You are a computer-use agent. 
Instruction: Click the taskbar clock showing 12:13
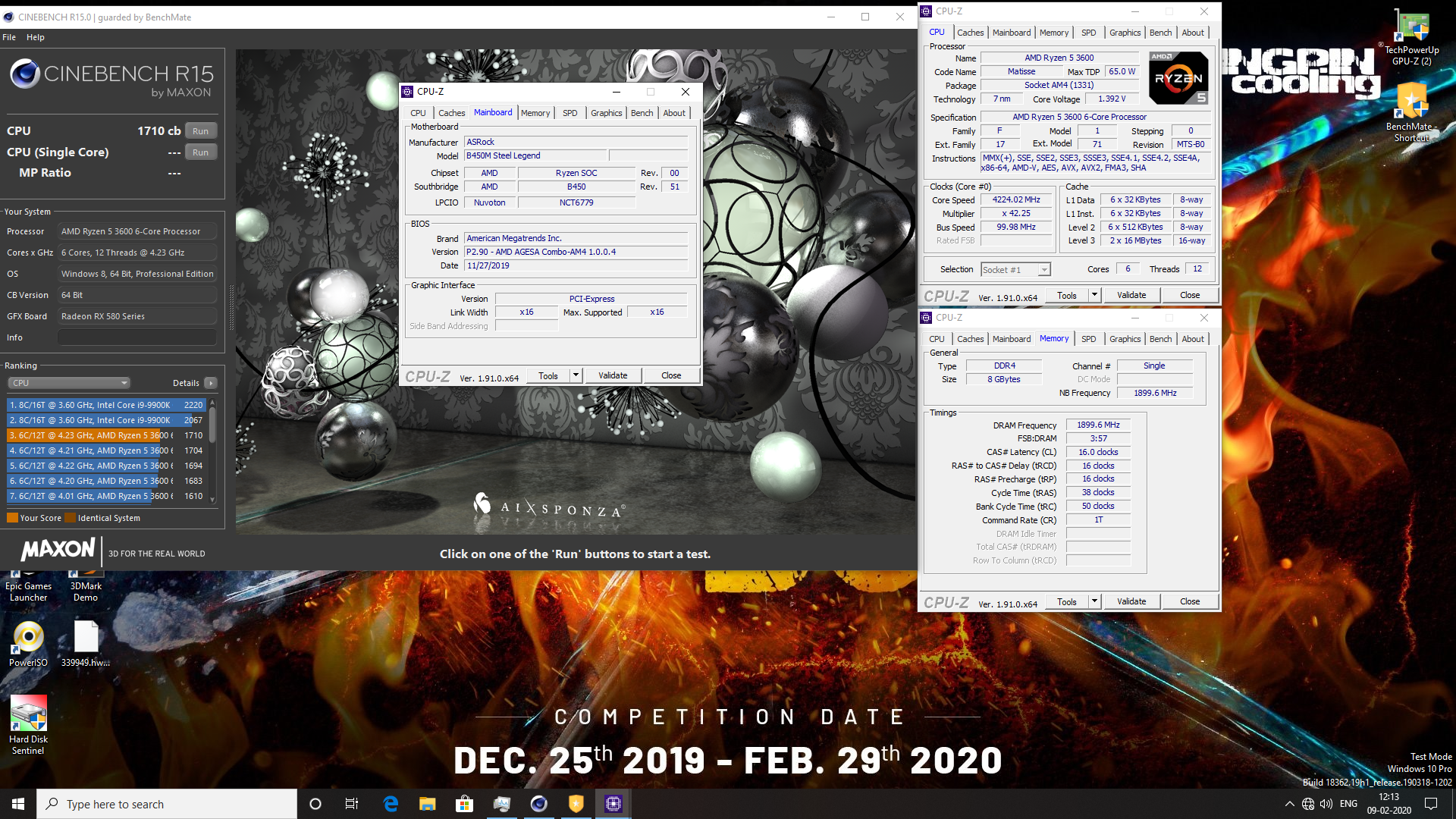(x=1389, y=804)
